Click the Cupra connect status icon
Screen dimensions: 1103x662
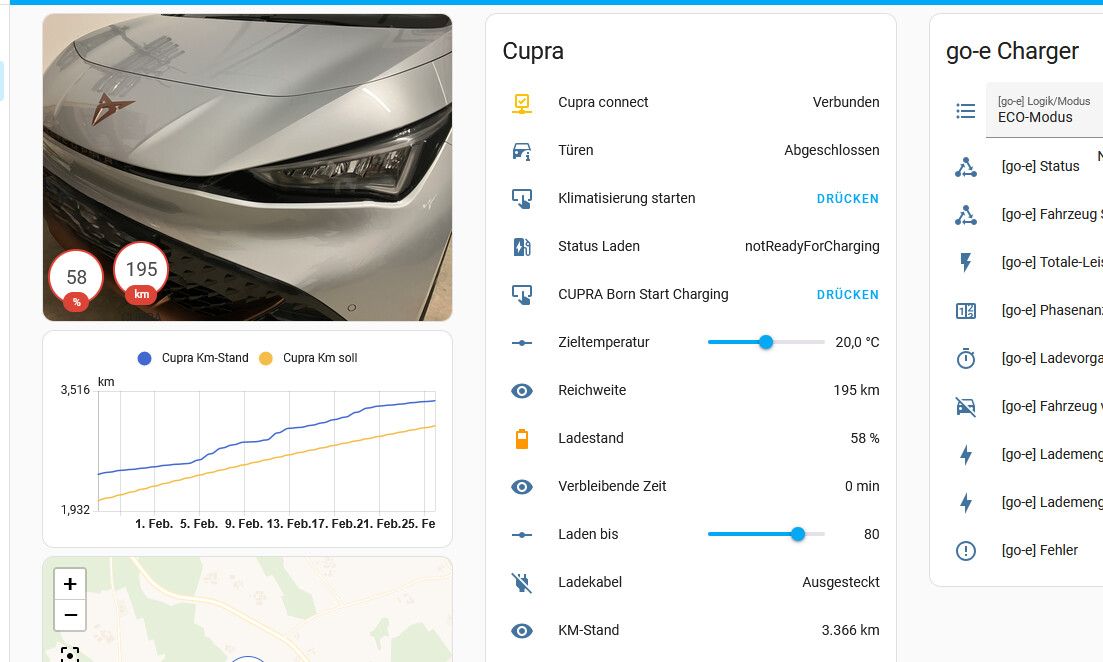(x=521, y=103)
